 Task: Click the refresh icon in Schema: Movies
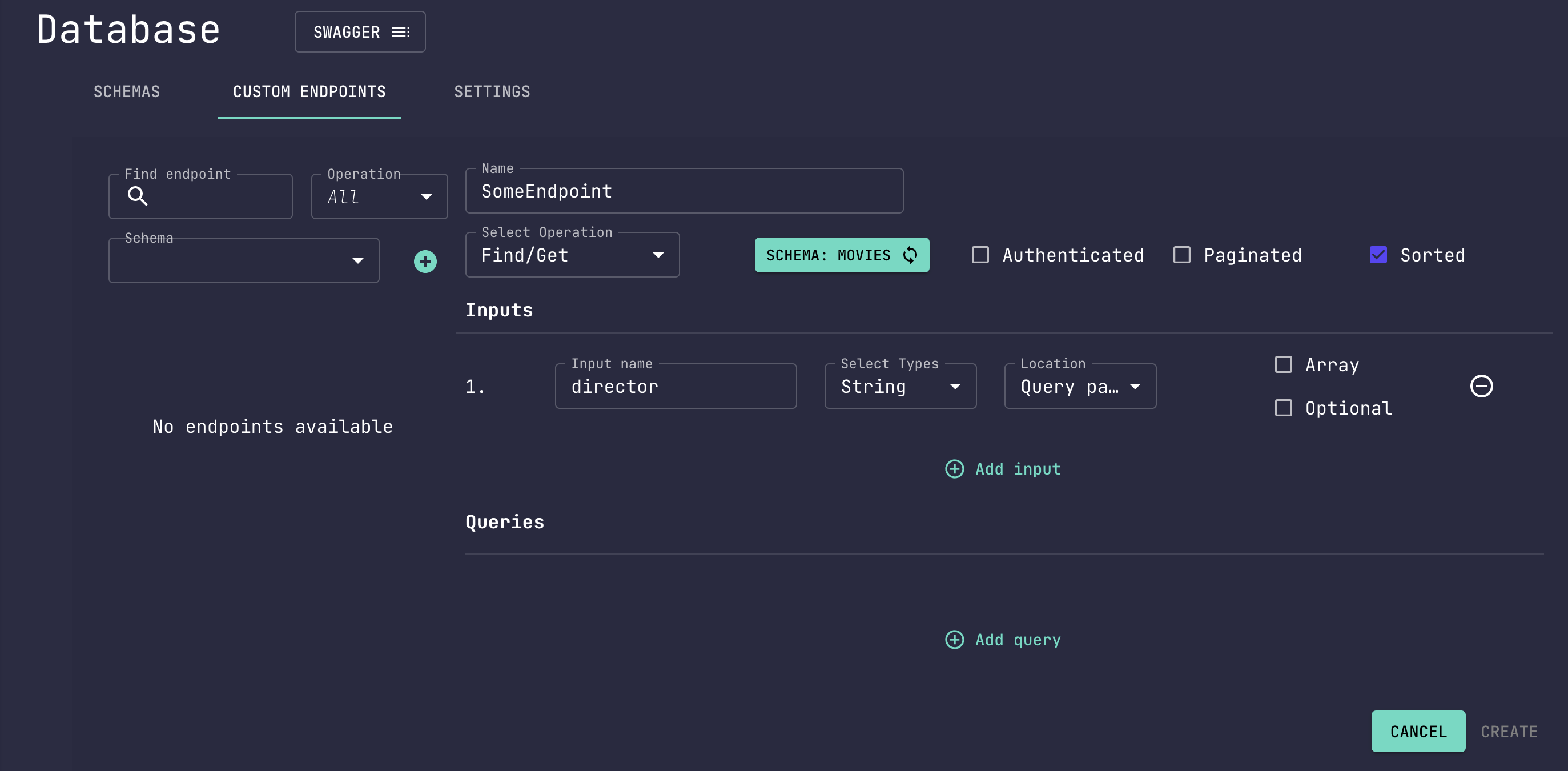pos(910,255)
